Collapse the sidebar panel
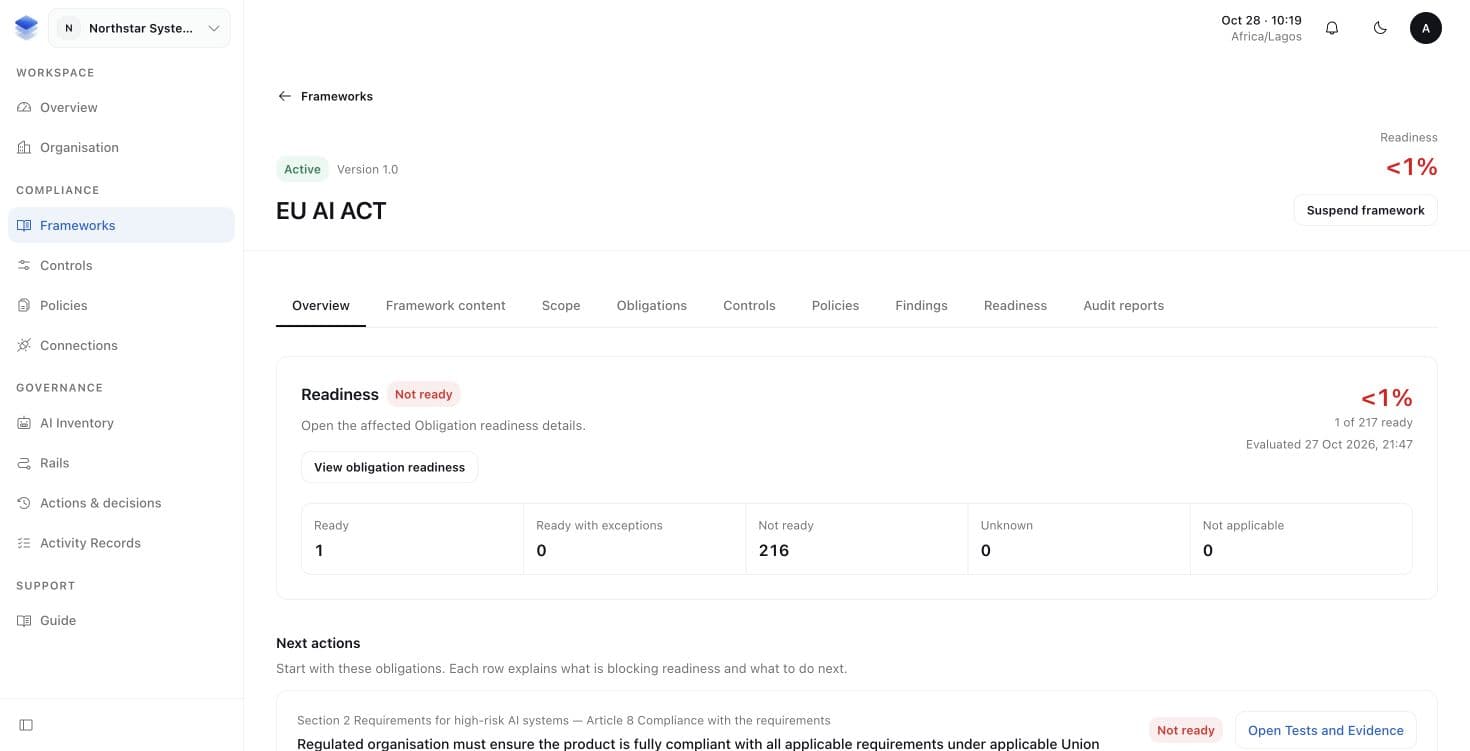This screenshot has height=751, width=1470. pos(26,725)
